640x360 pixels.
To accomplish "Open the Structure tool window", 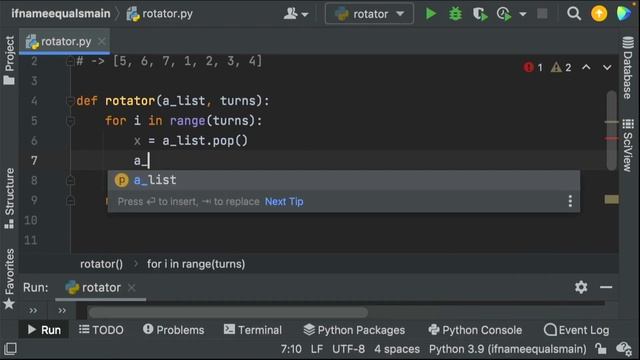I will [x=9, y=198].
